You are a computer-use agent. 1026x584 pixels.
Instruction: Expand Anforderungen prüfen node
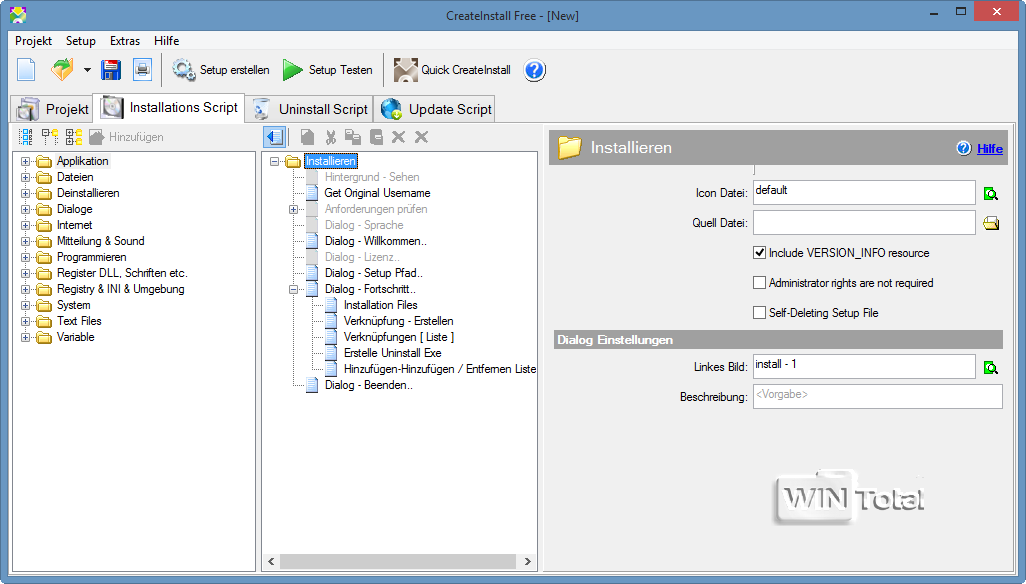click(x=294, y=210)
